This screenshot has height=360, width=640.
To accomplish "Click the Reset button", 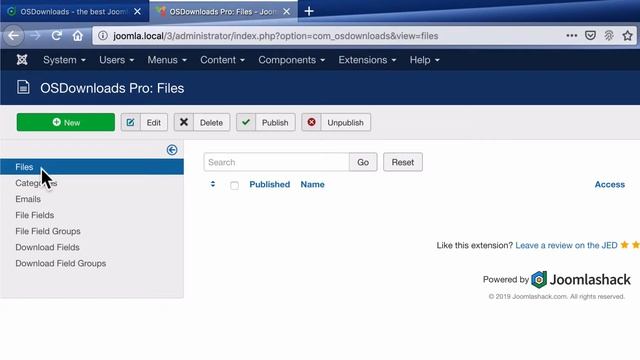I will click(403, 162).
